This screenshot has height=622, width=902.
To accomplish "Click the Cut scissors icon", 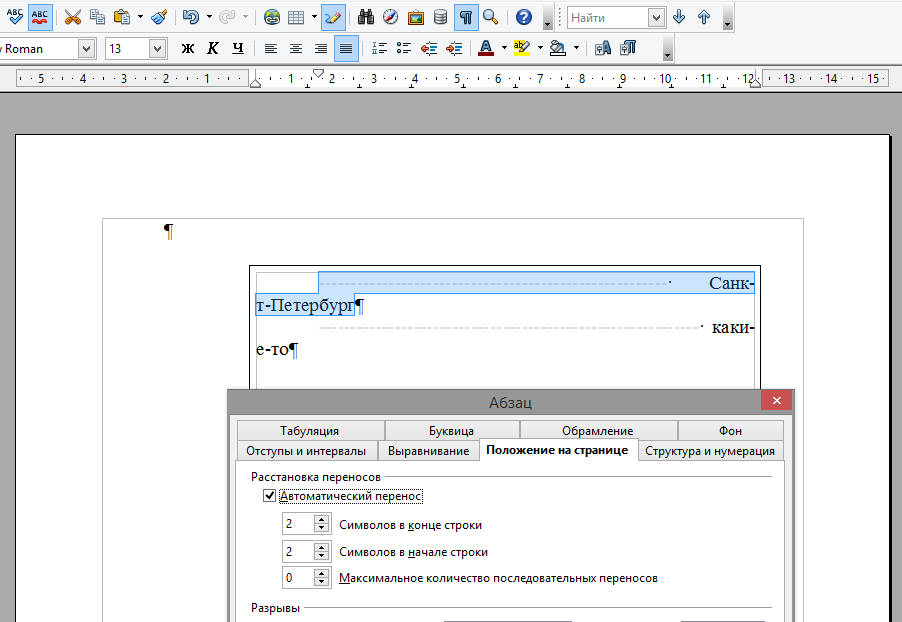I will (x=73, y=17).
